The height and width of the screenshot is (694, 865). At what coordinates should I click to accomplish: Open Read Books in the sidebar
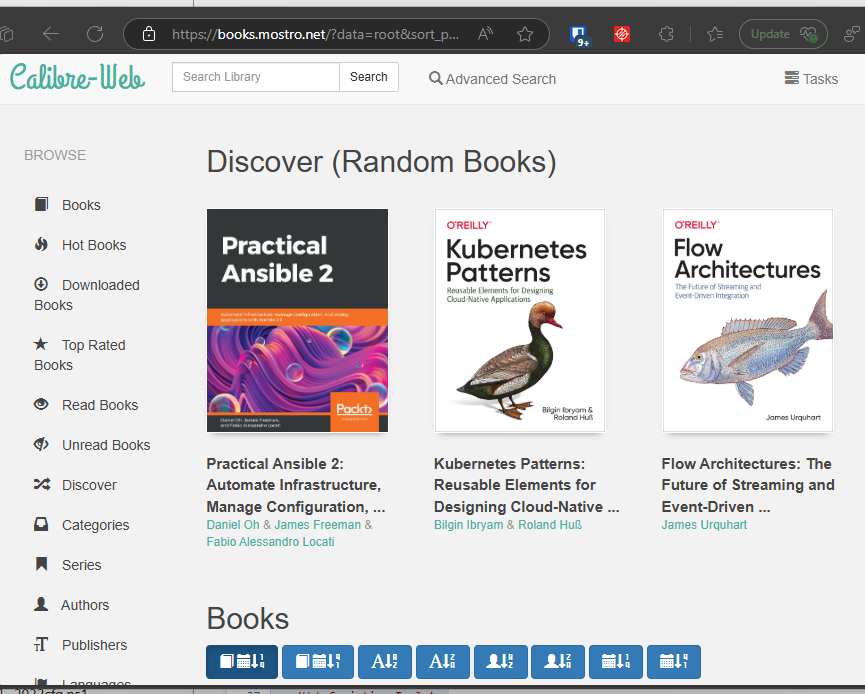point(86,405)
